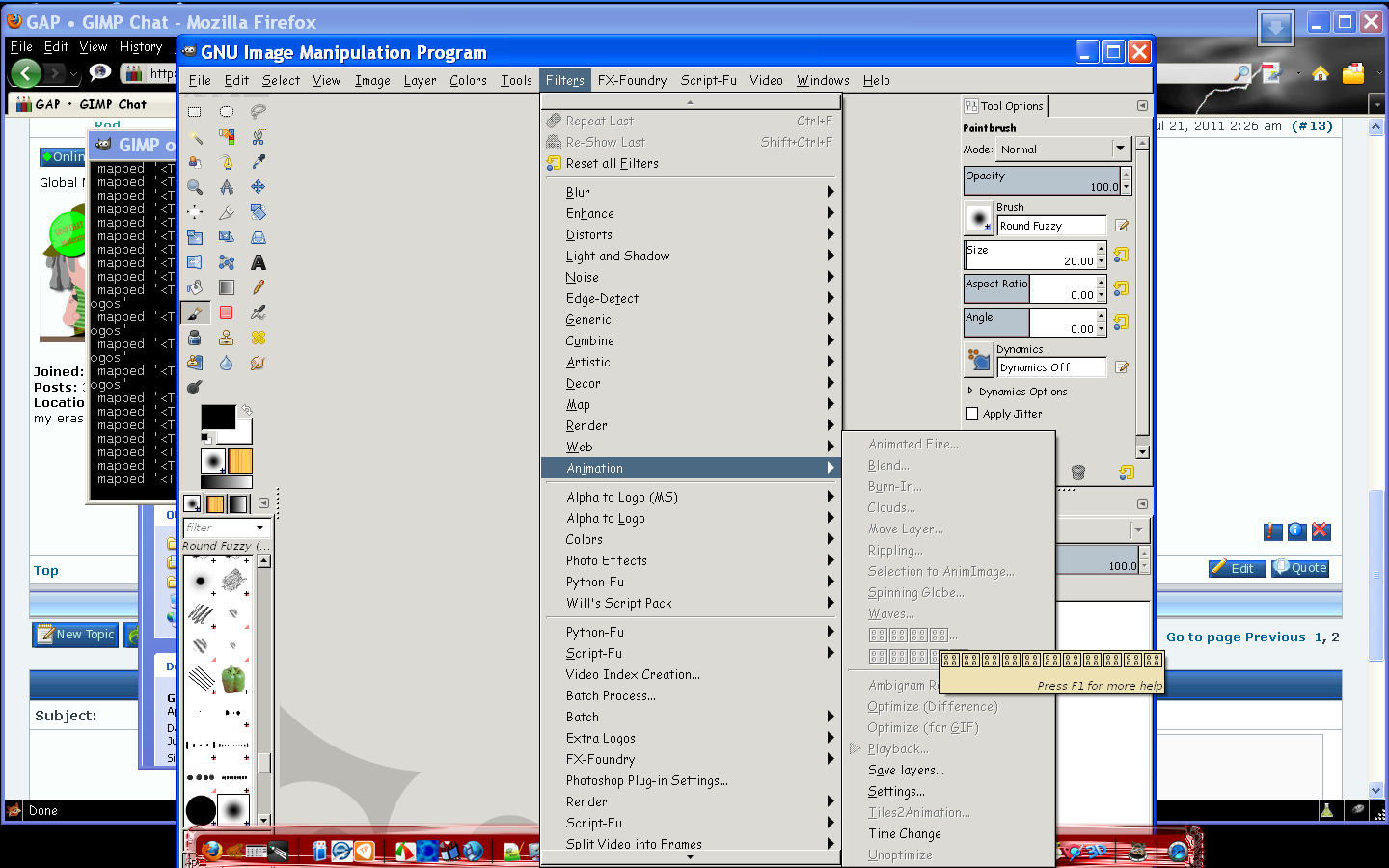Enable the Apply Jitter checkbox
The width and height of the screenshot is (1389, 868).
pos(972,414)
